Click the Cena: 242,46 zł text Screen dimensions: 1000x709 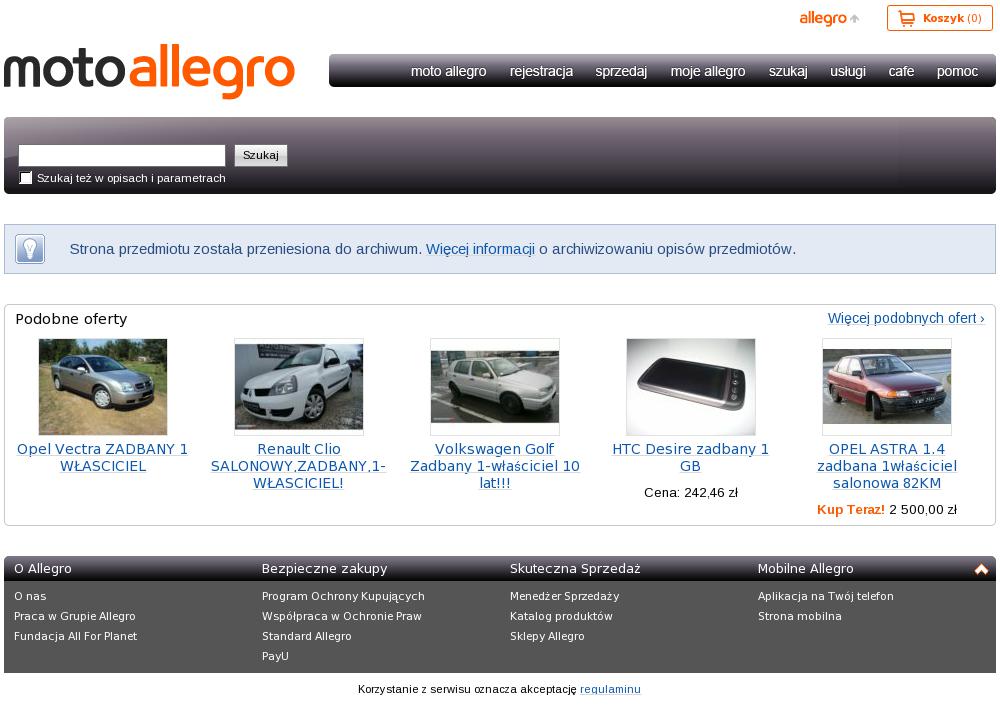691,493
